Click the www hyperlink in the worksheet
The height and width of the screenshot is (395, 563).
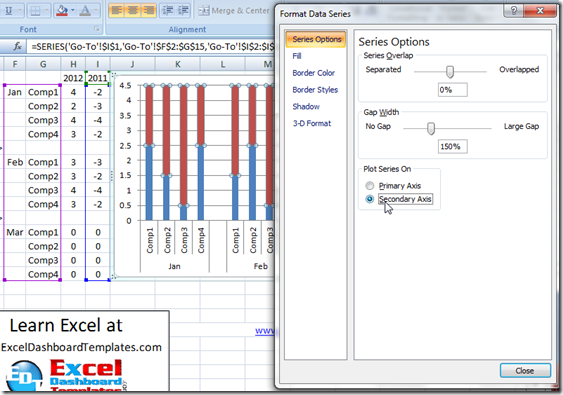pos(265,331)
